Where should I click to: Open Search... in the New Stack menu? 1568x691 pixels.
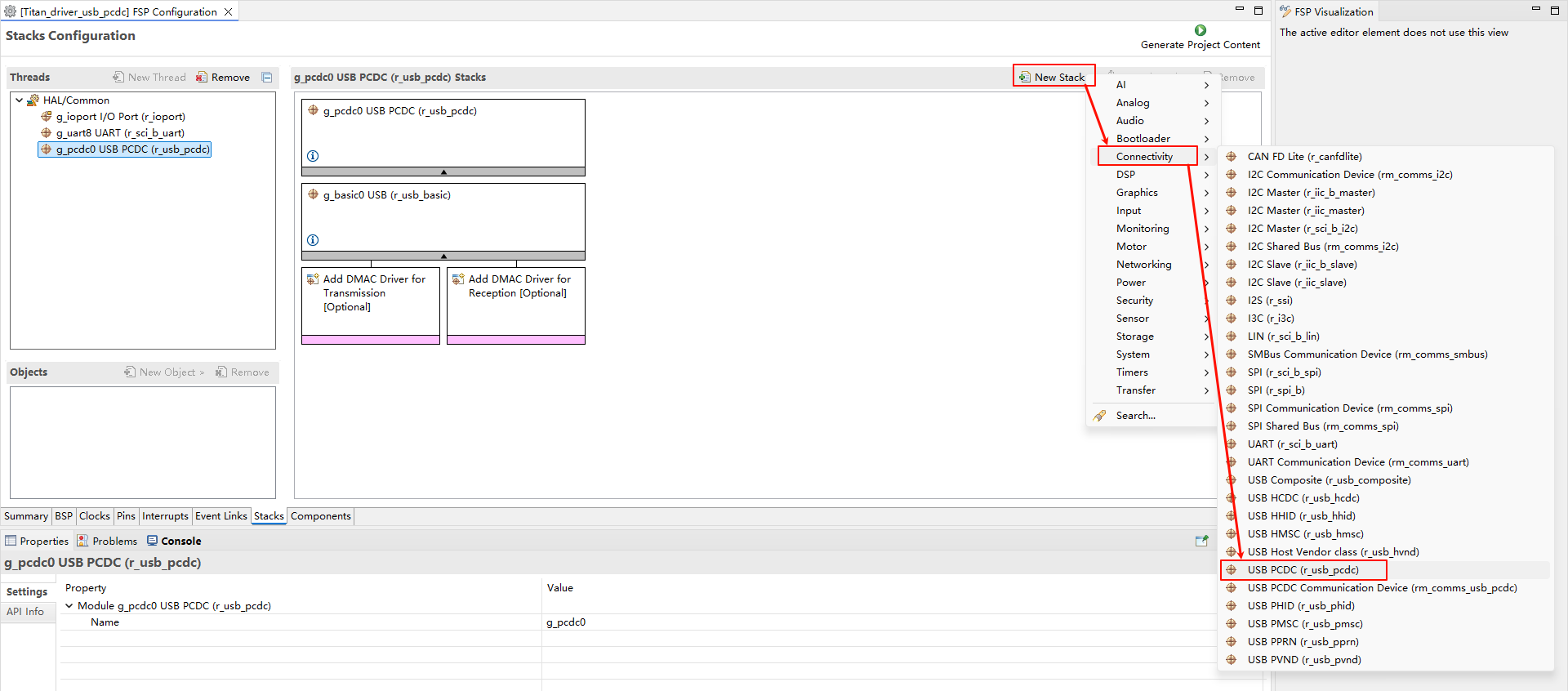(x=1135, y=416)
